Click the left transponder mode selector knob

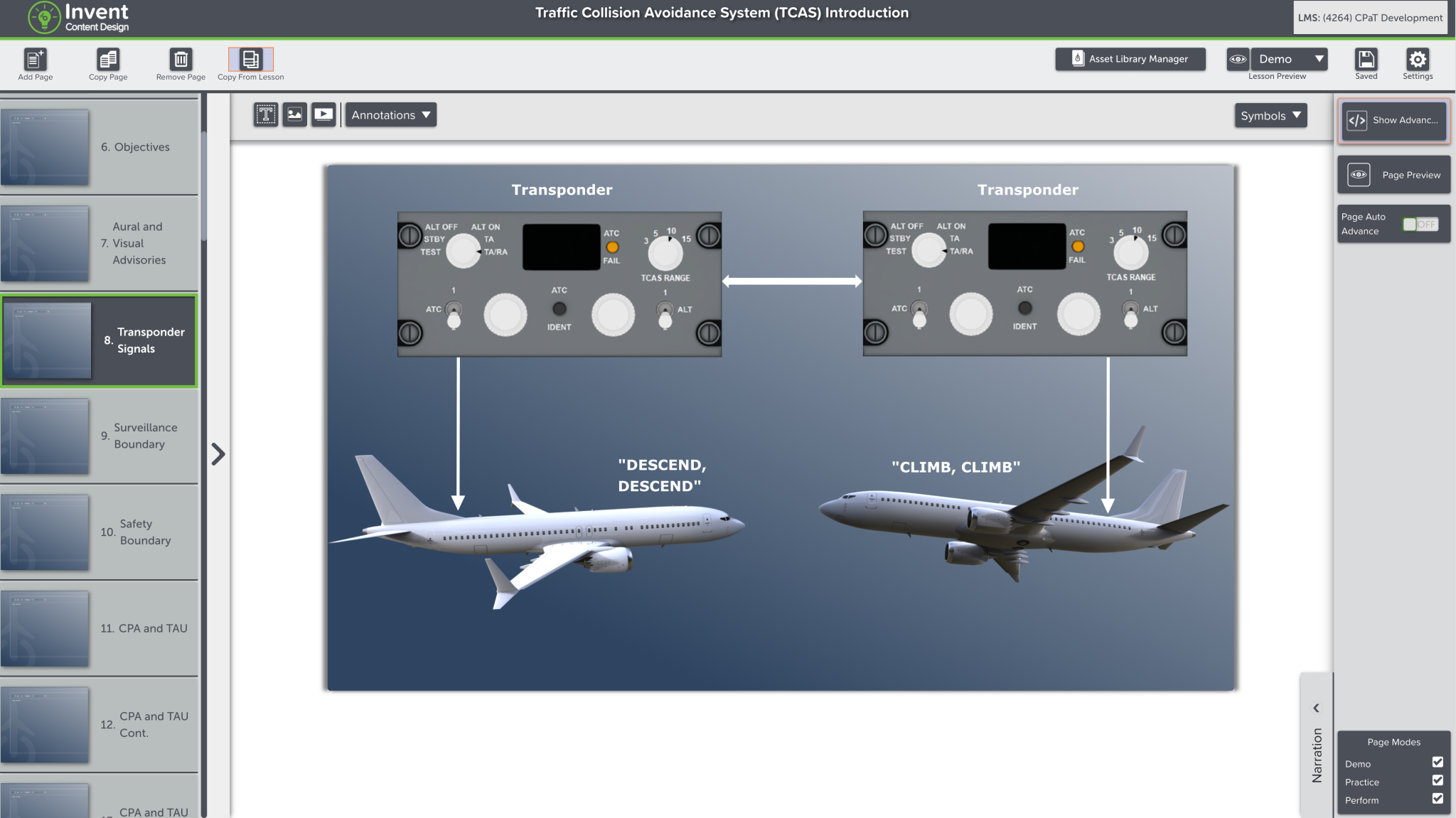click(463, 250)
